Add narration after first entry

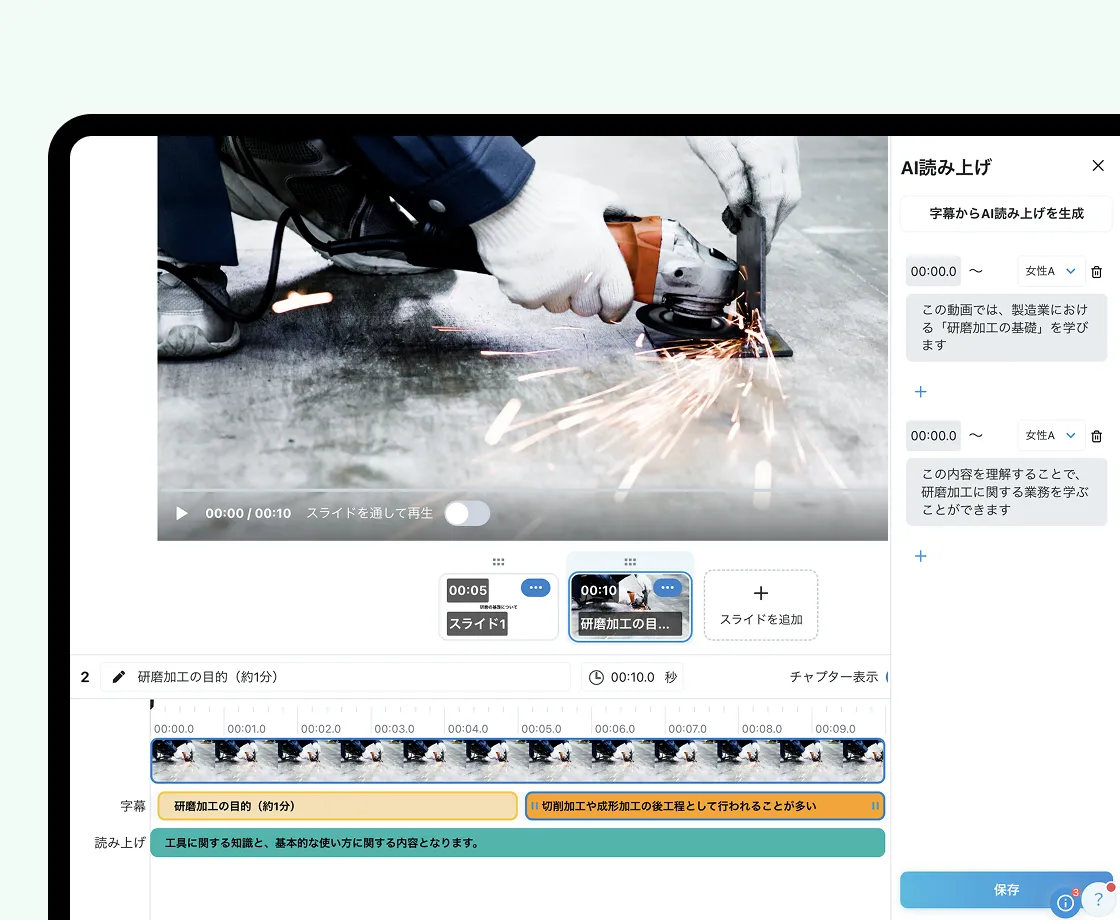click(x=921, y=392)
